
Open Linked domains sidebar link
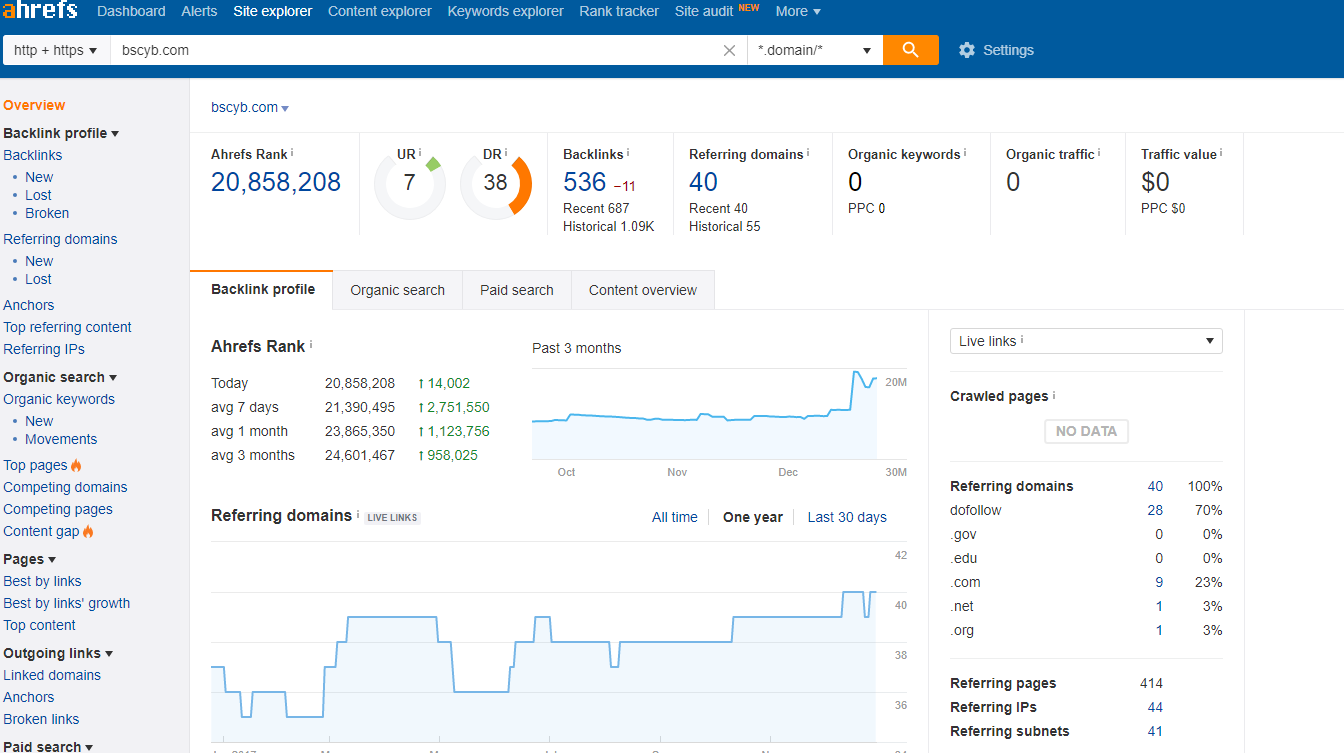click(52, 675)
